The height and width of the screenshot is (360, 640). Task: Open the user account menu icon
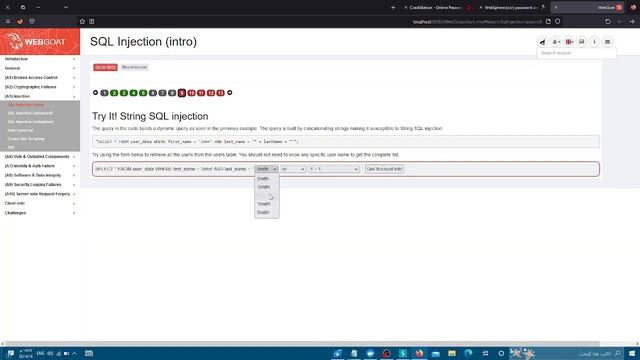[556, 42]
